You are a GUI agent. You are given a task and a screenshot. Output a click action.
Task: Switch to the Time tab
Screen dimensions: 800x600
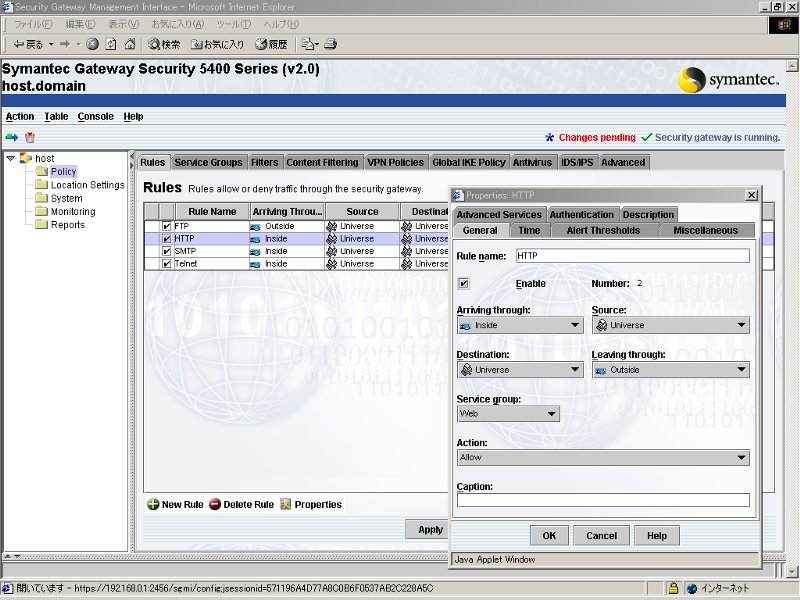click(x=529, y=230)
